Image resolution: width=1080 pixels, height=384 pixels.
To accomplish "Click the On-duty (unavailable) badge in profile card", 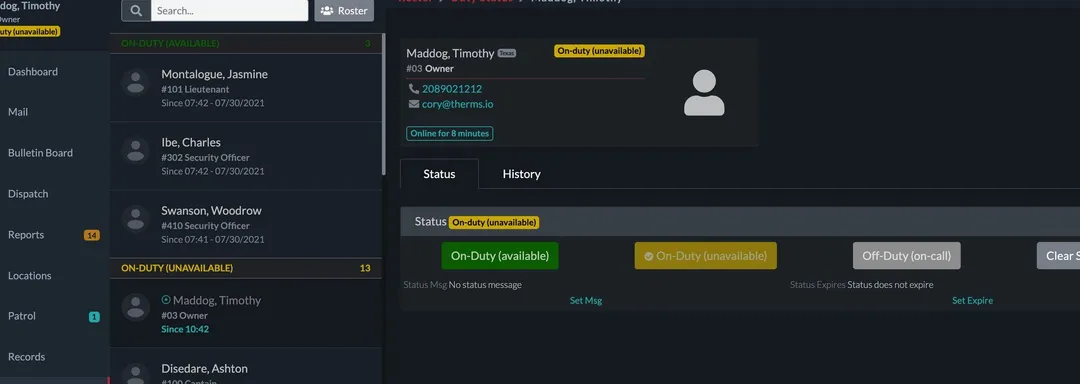I will 599,51.
